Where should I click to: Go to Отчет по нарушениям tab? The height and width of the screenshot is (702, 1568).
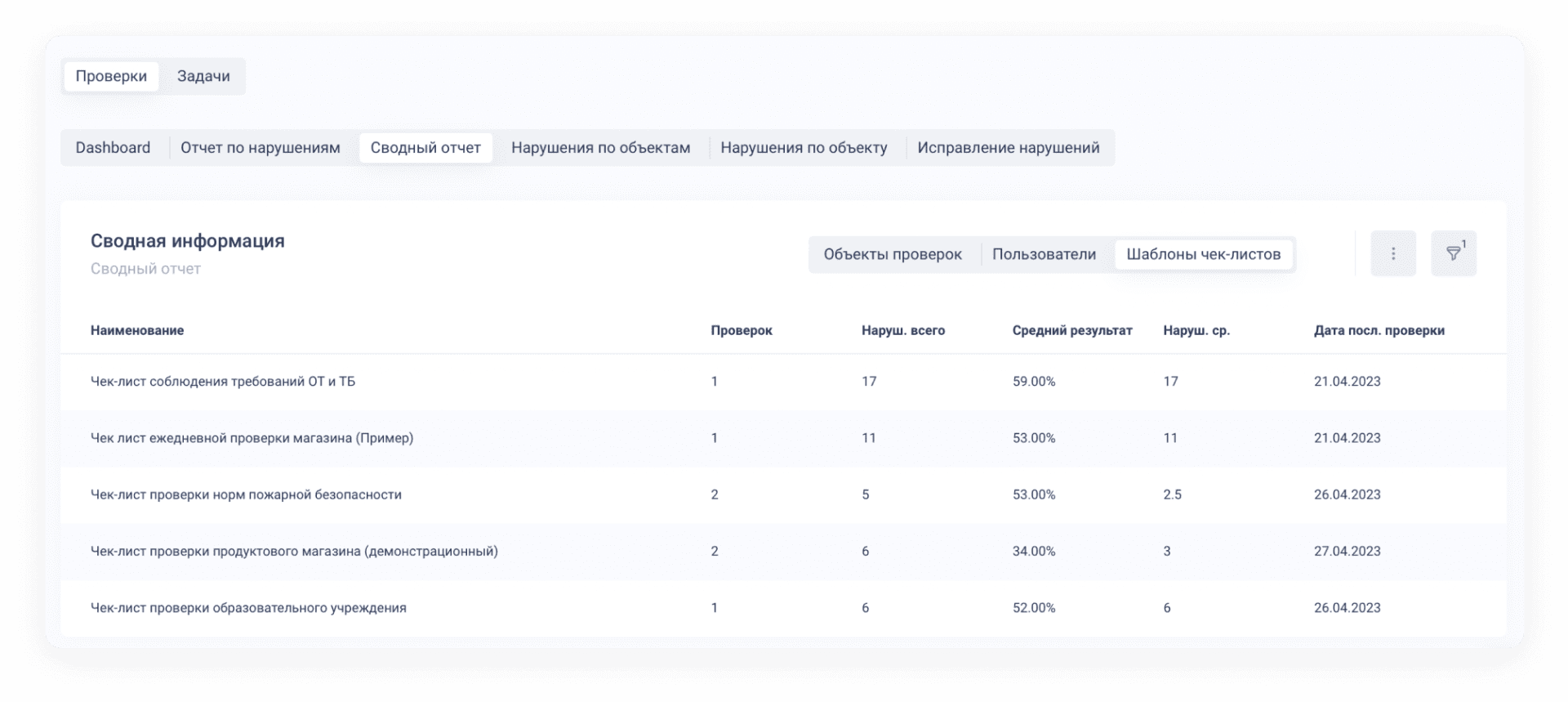pos(260,148)
